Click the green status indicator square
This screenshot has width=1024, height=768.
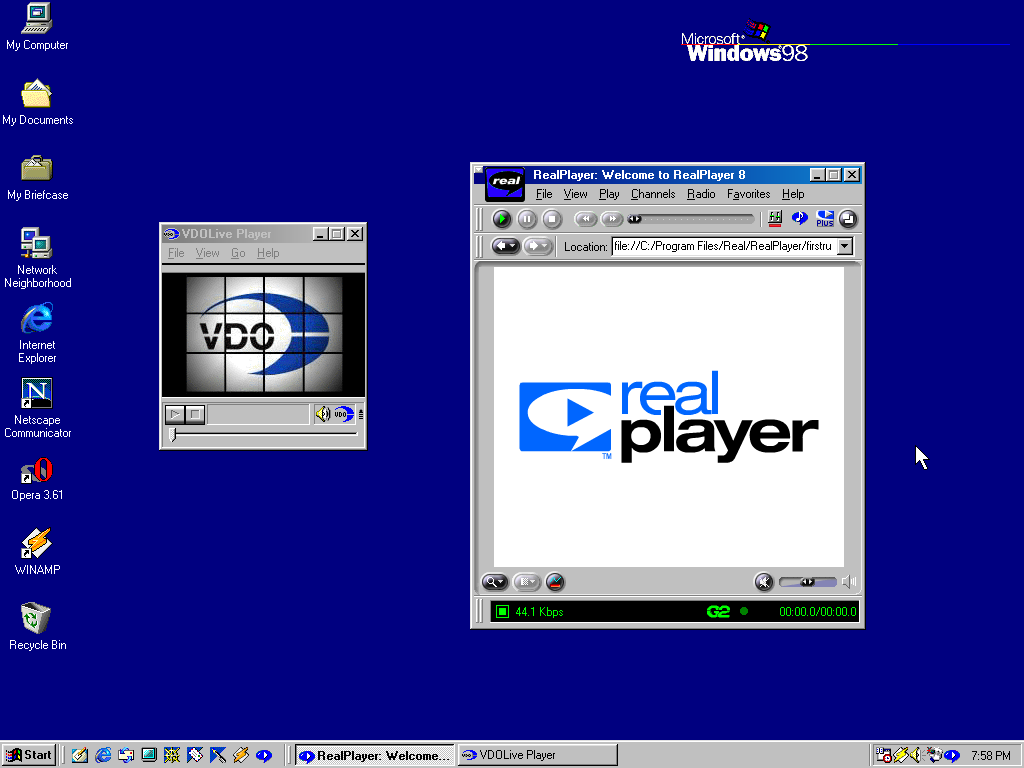pos(502,612)
